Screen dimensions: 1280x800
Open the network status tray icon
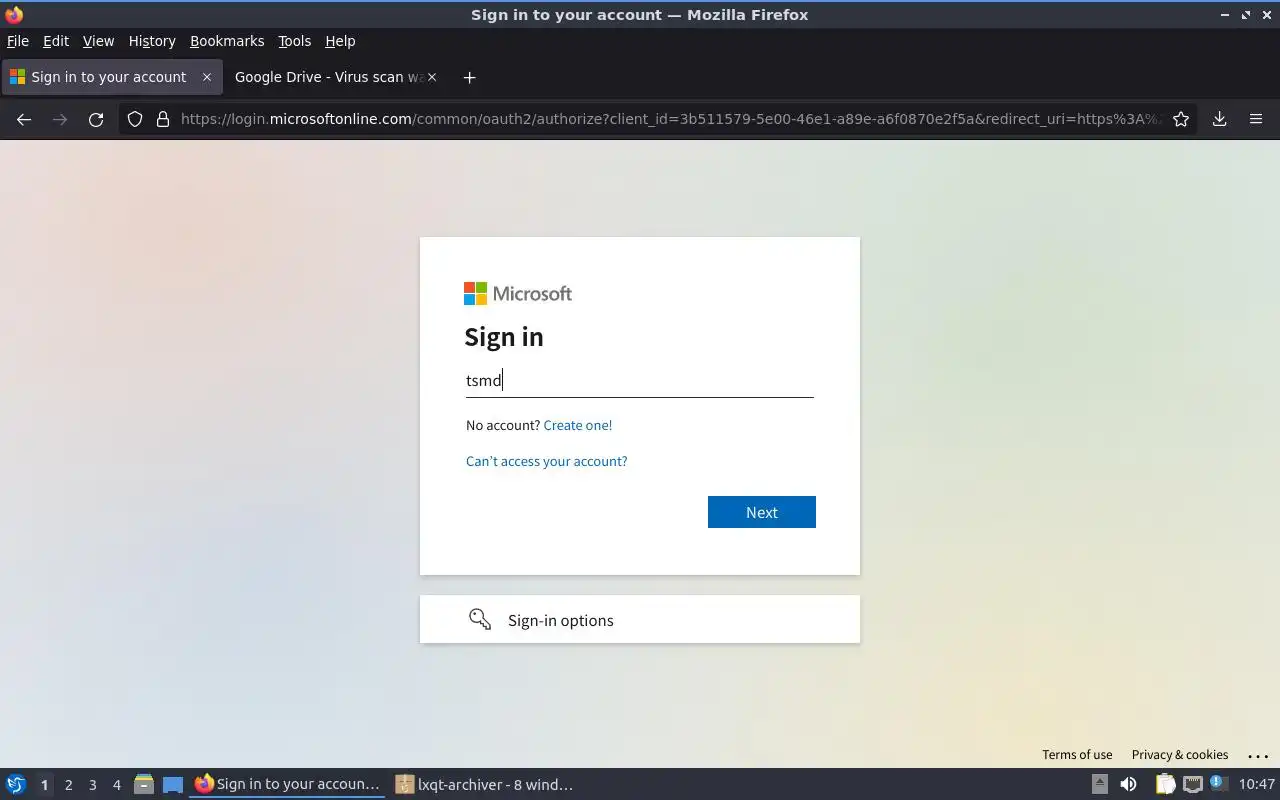coord(1192,784)
